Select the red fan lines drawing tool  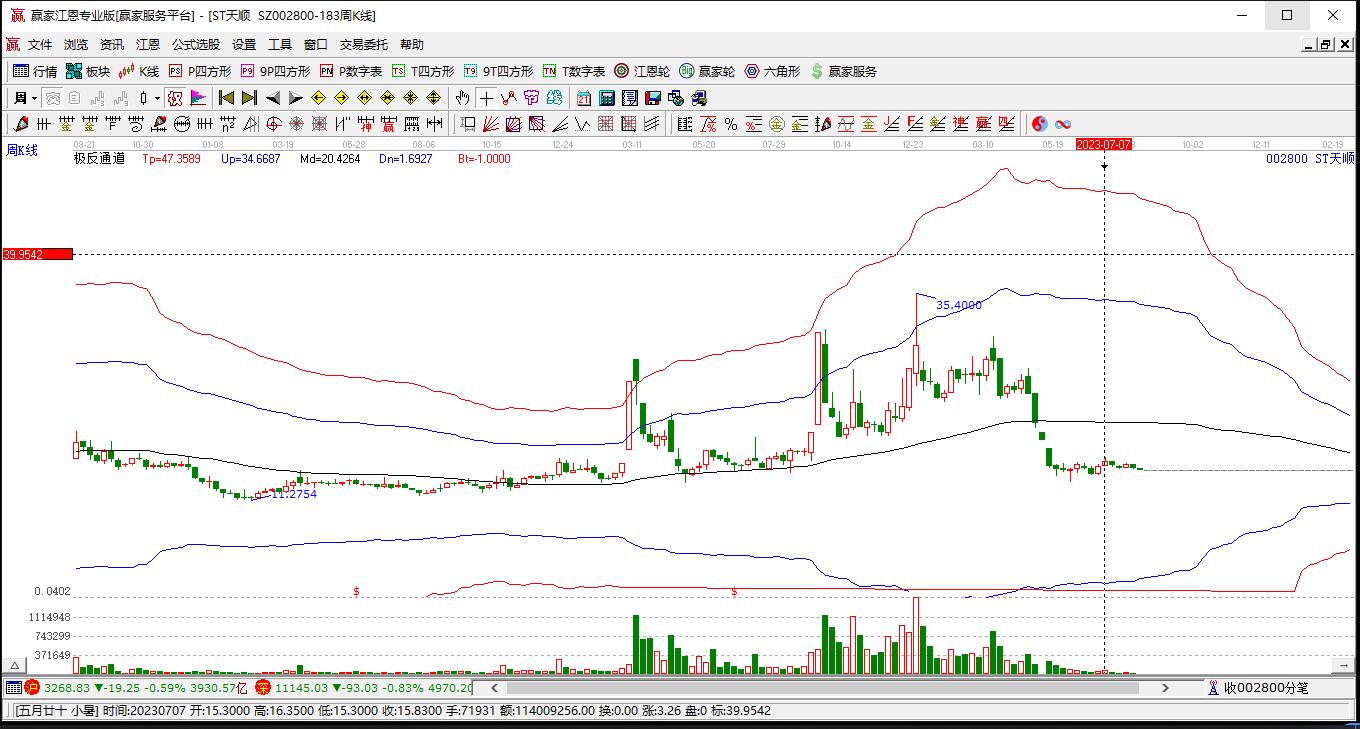(491, 124)
